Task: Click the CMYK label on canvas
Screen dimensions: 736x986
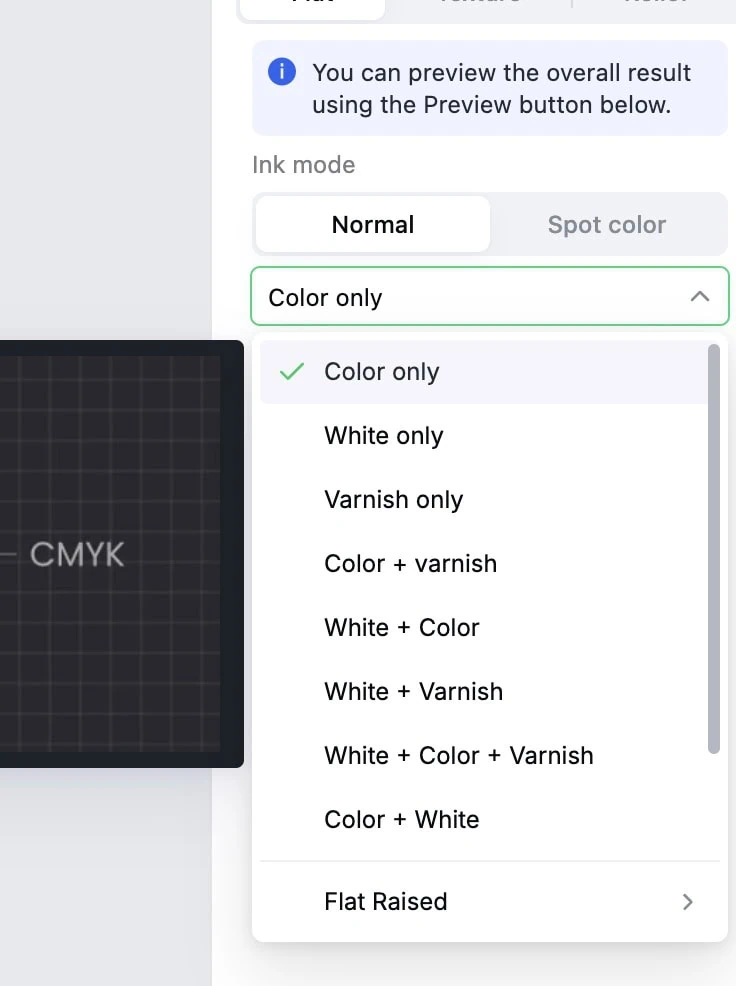Action: pos(77,555)
